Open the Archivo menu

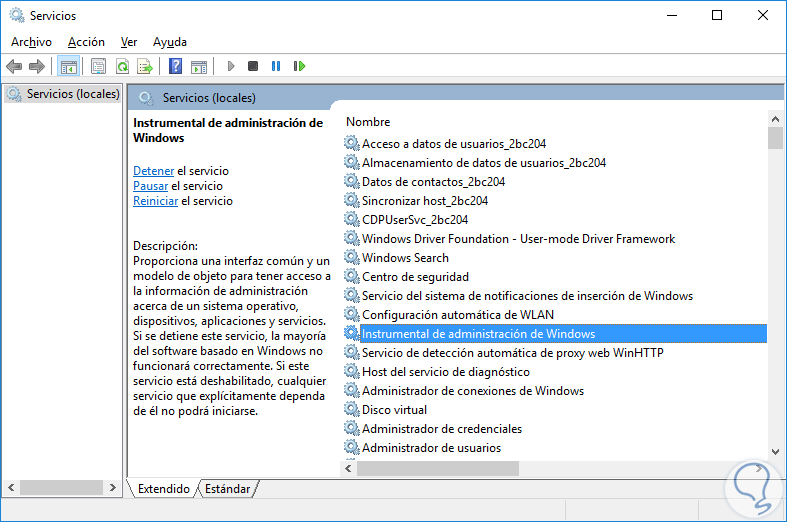point(32,42)
